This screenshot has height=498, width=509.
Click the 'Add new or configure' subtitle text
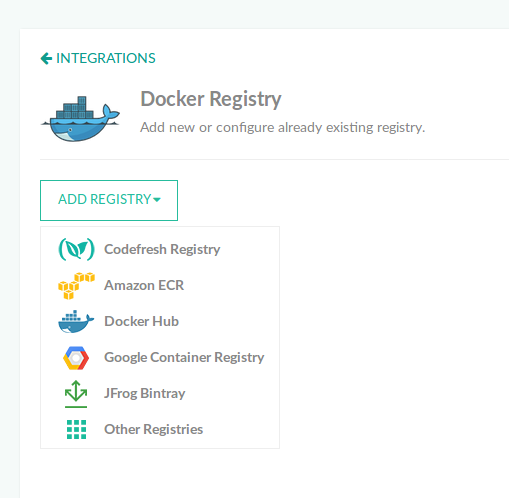tap(283, 128)
